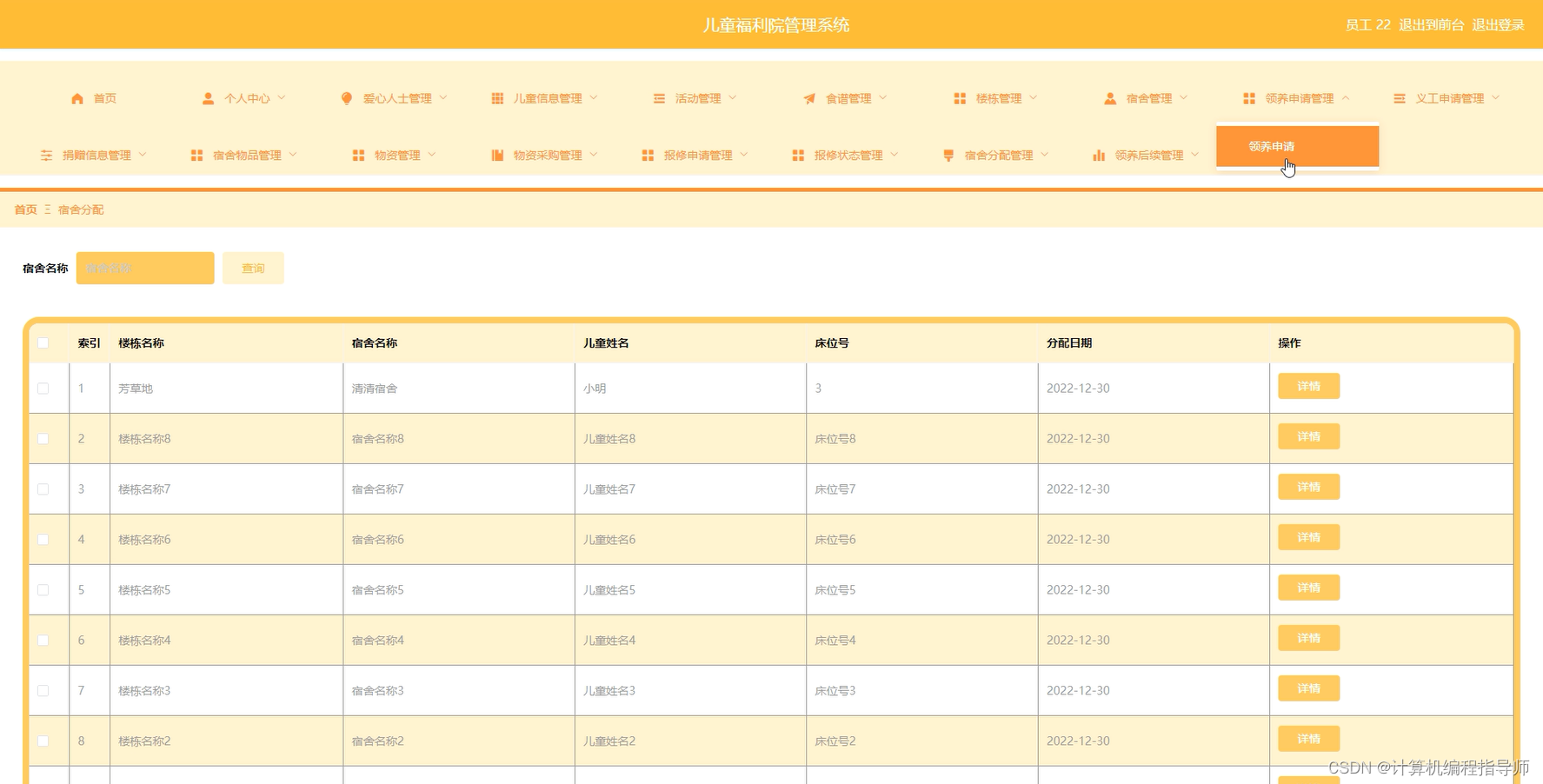Image resolution: width=1543 pixels, height=784 pixels.
Task: Click 详情 button for row 小明
Action: coord(1308,386)
